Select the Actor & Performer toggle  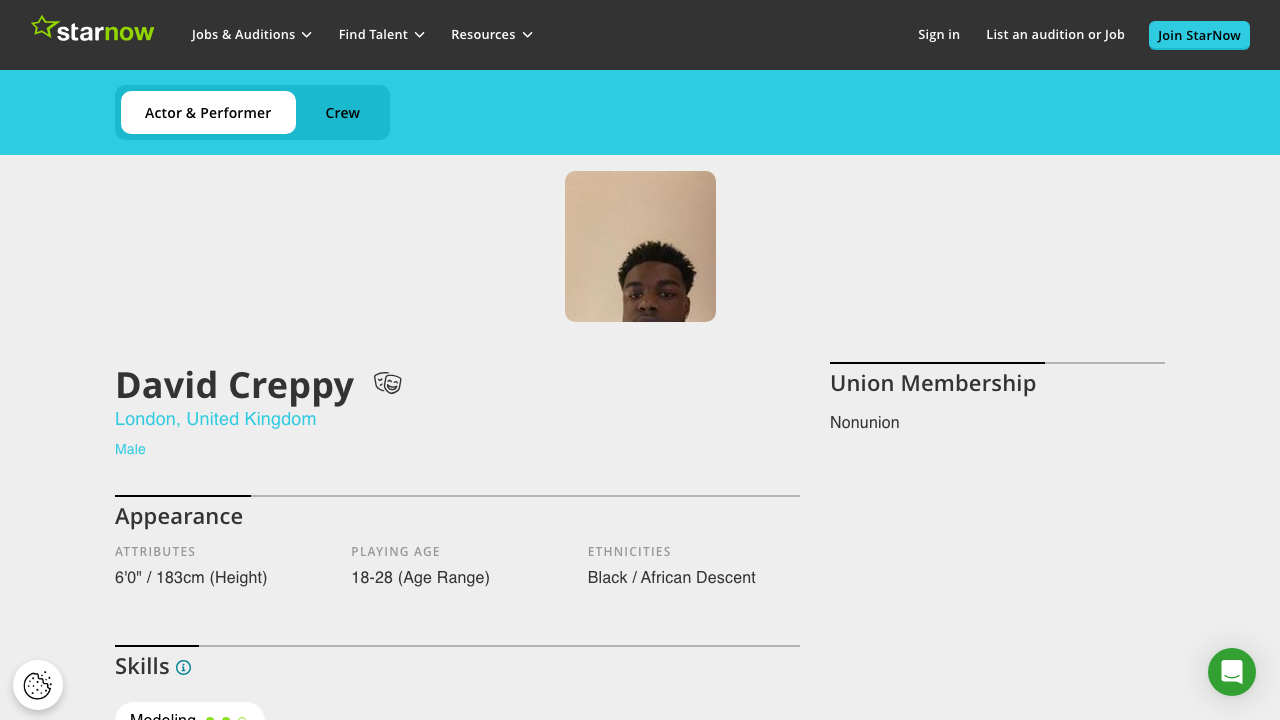click(x=208, y=112)
